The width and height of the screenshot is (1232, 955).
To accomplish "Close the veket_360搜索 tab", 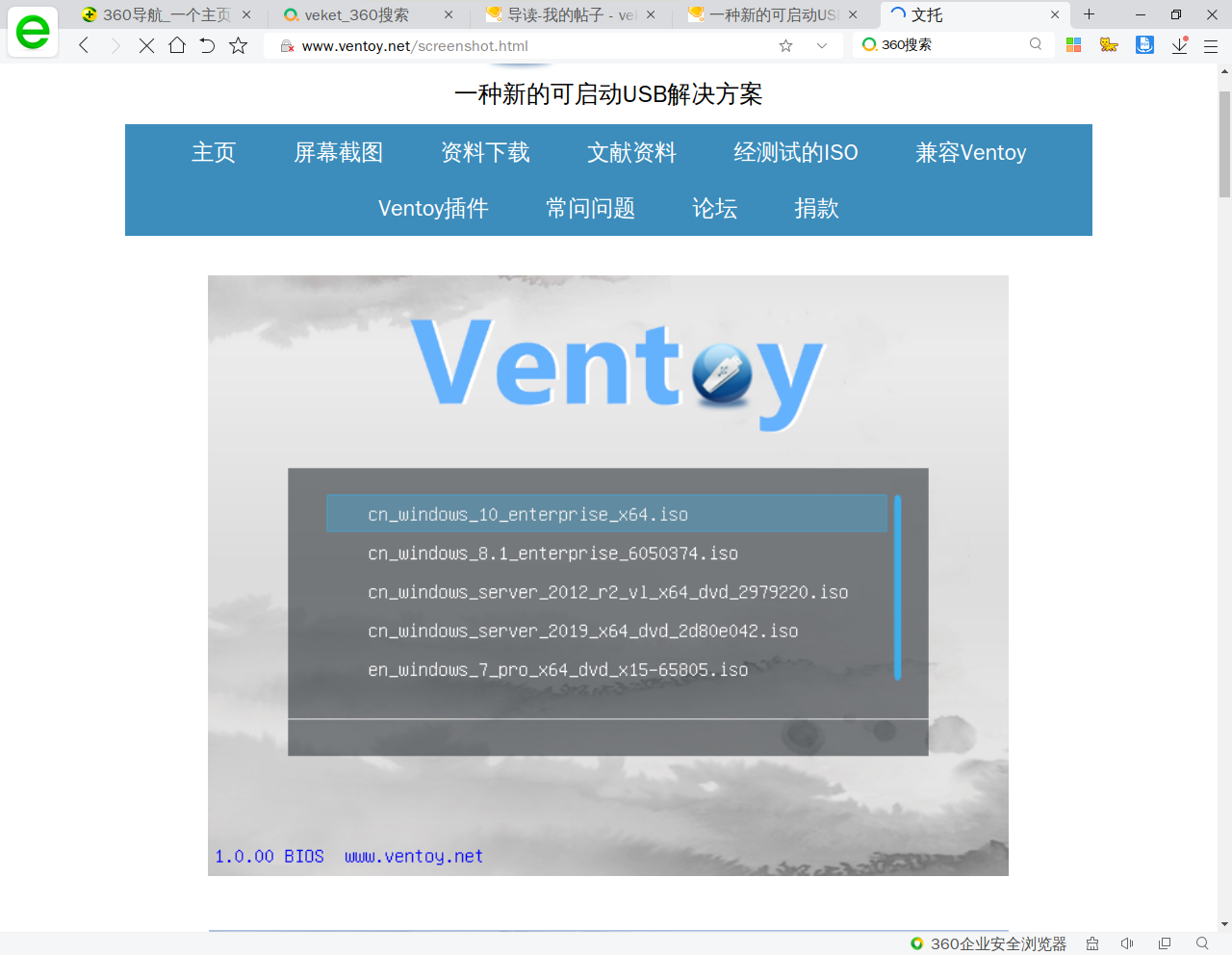I will tap(449, 14).
